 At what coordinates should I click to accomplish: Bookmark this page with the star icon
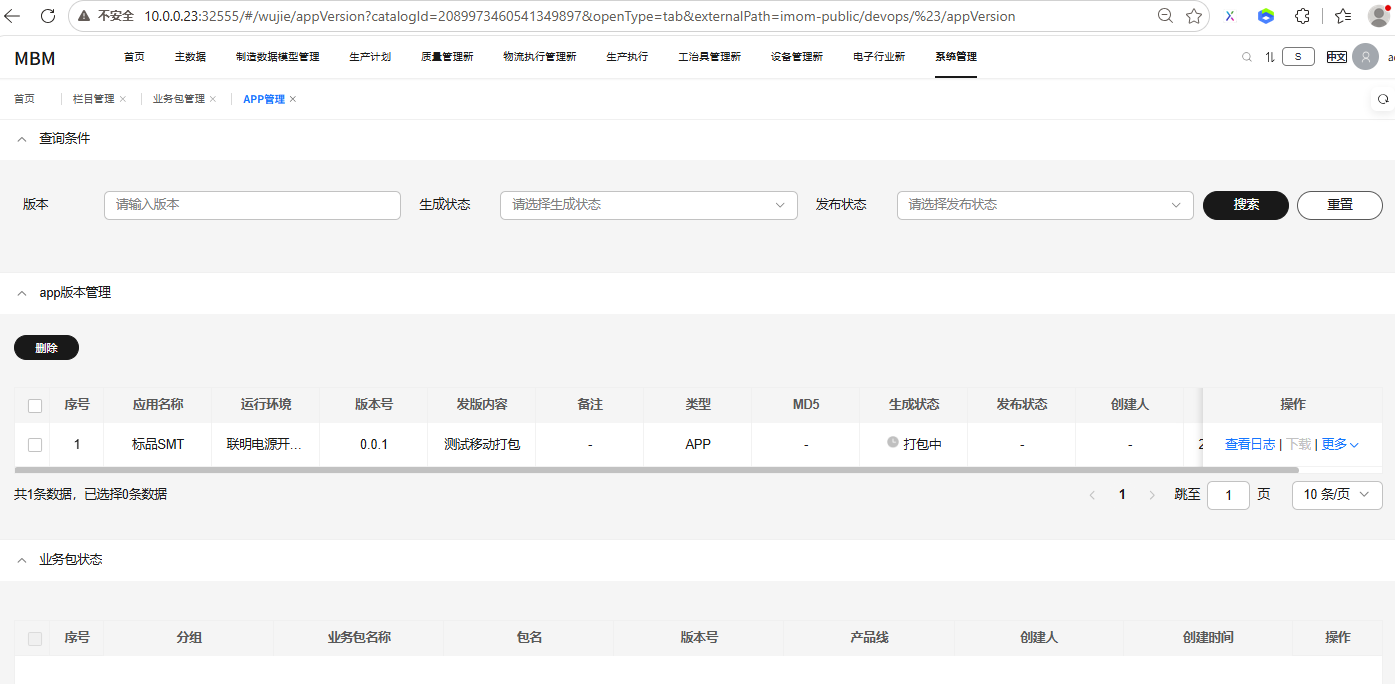click(x=1194, y=16)
